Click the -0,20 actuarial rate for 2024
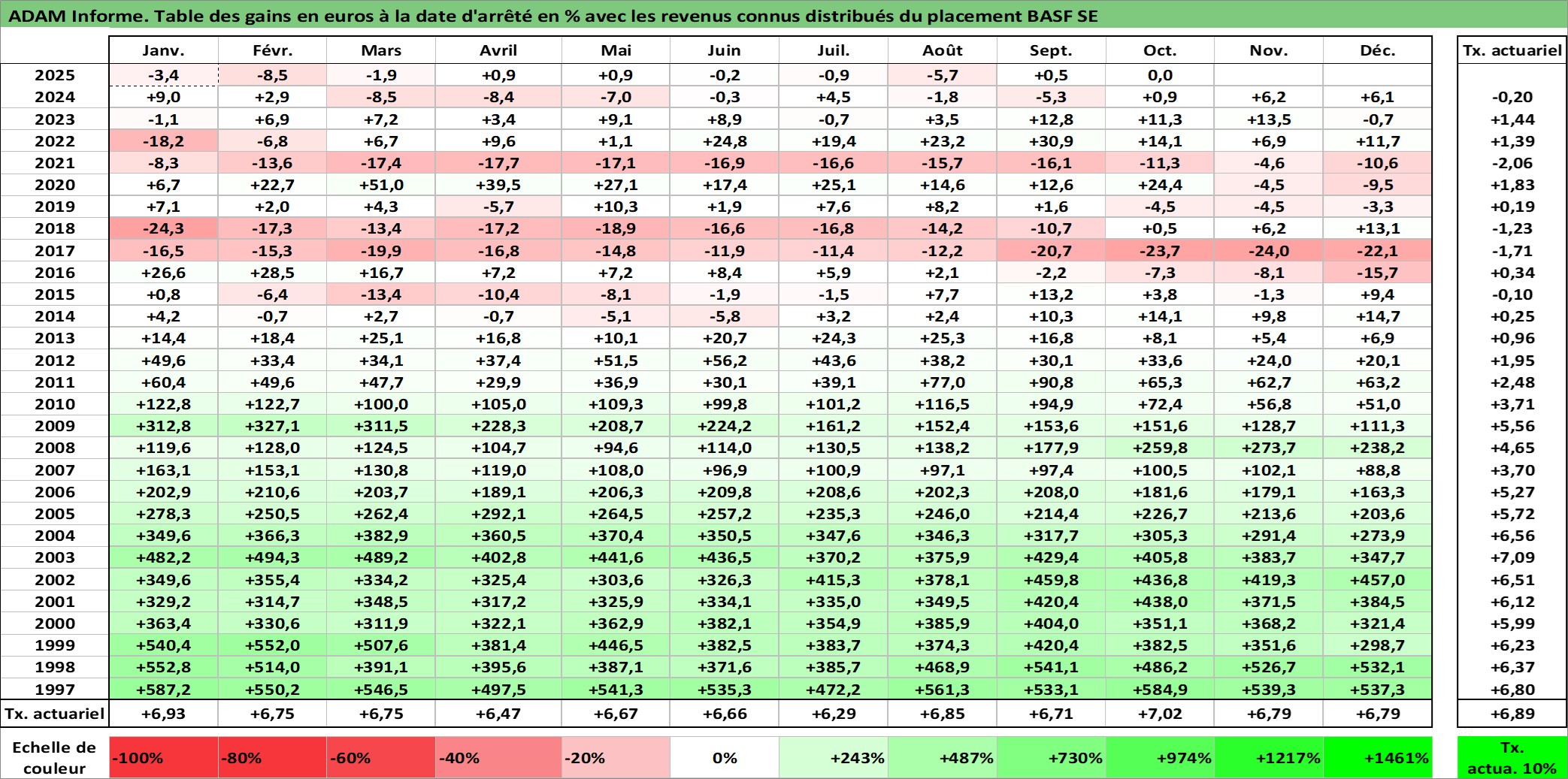Viewport: 1568px width, 779px height. coord(1512,97)
